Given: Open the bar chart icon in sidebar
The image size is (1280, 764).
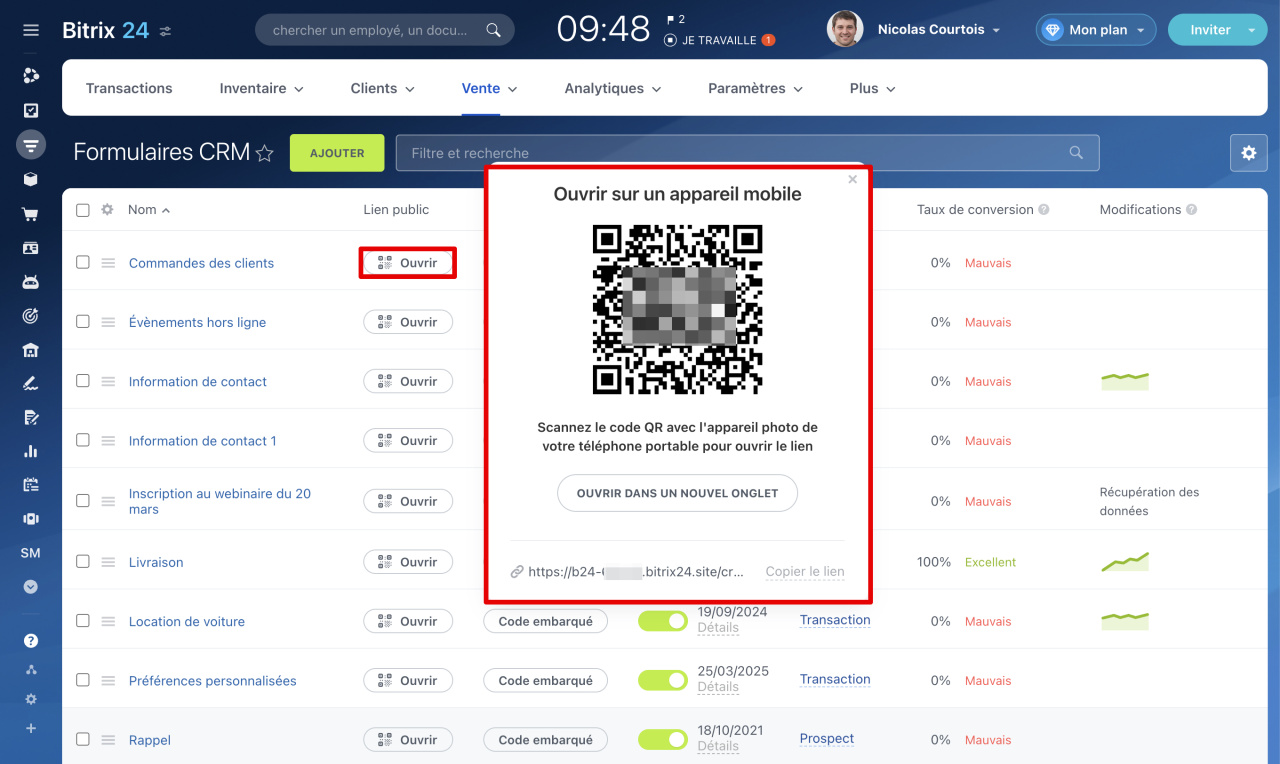Looking at the screenshot, I should (31, 451).
